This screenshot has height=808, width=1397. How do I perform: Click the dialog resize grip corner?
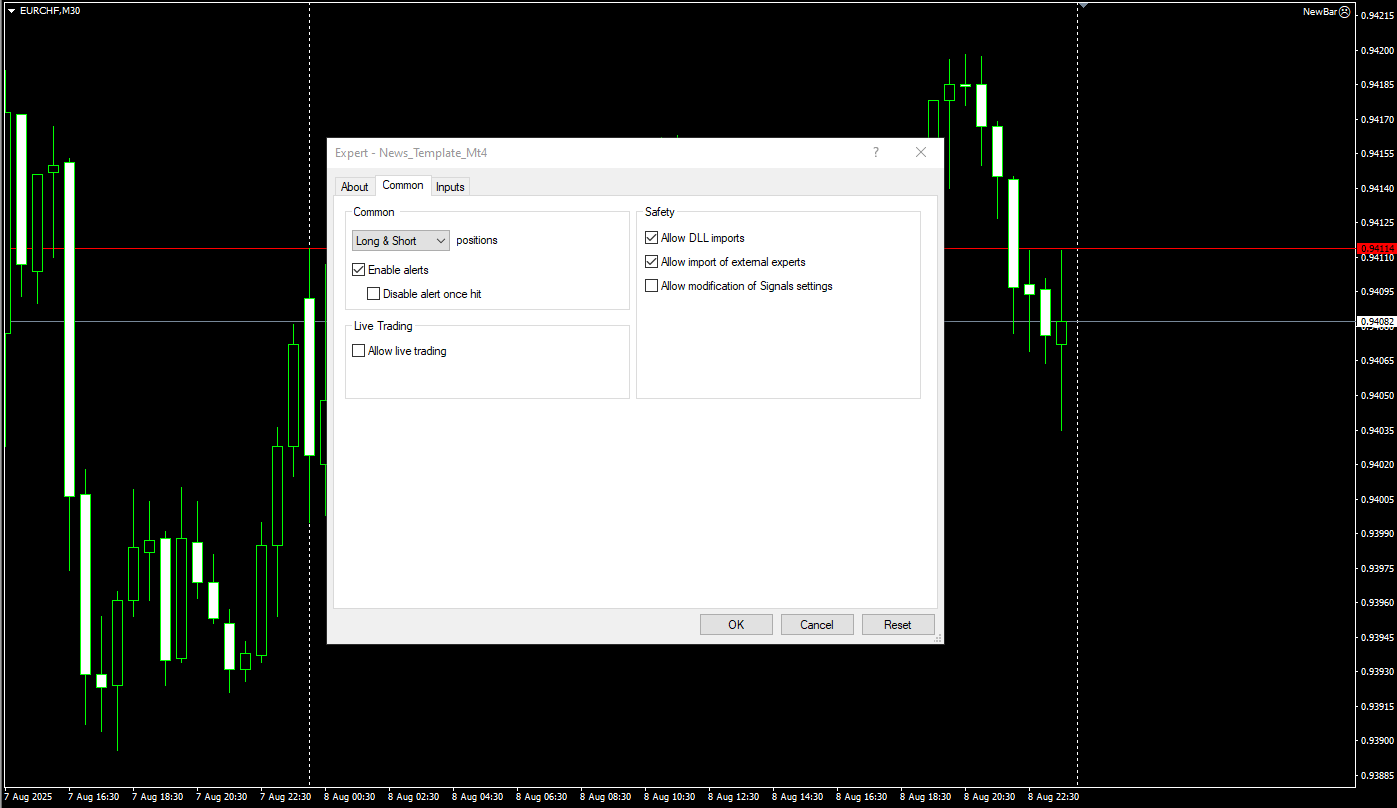(938, 638)
